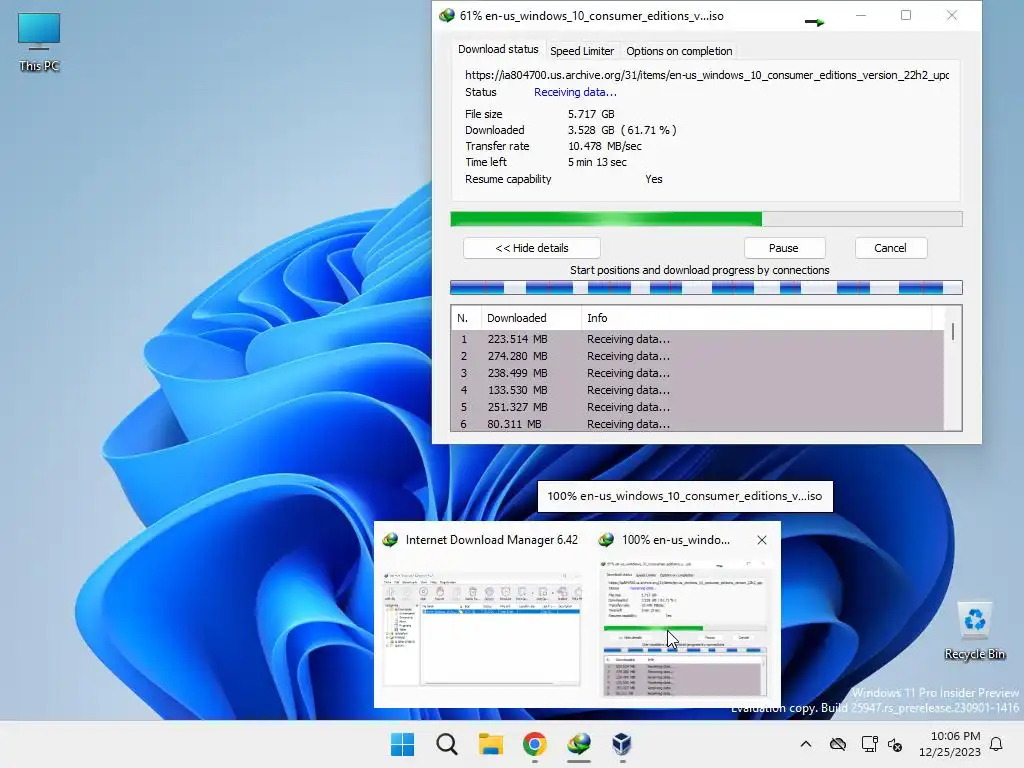Open taskbar Search

(447, 744)
